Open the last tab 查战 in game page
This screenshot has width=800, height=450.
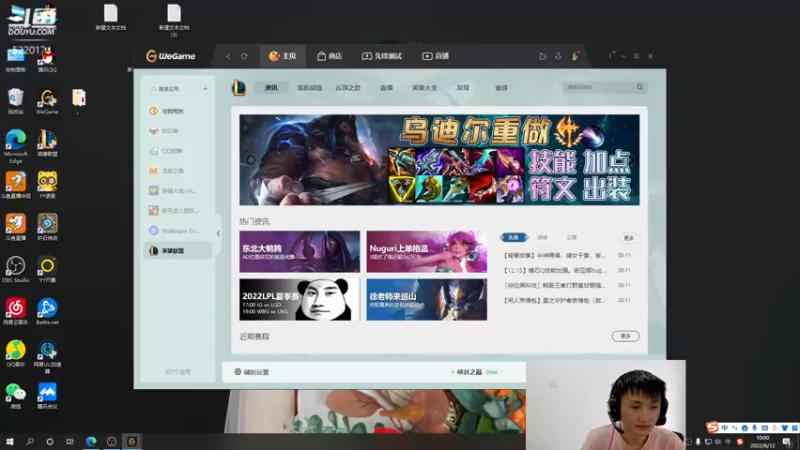(x=501, y=88)
